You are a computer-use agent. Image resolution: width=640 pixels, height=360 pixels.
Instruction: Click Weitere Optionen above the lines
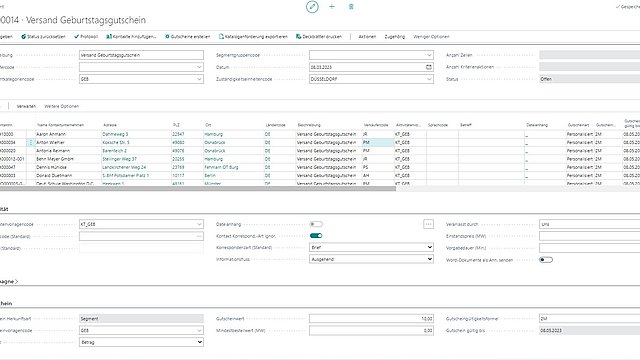click(x=62, y=106)
